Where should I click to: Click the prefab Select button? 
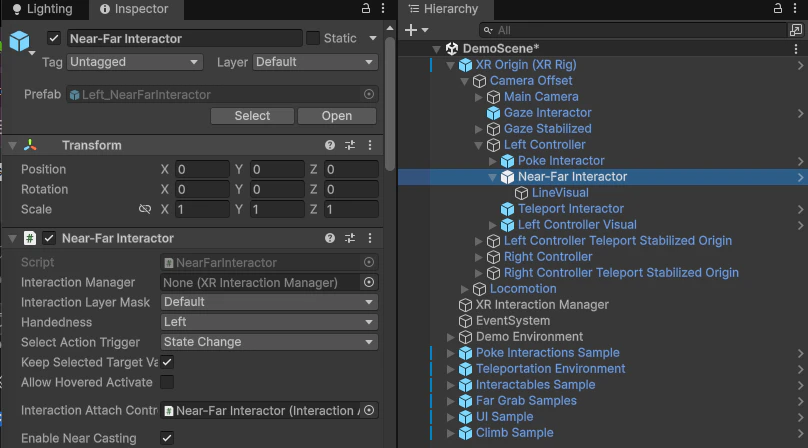coord(252,116)
